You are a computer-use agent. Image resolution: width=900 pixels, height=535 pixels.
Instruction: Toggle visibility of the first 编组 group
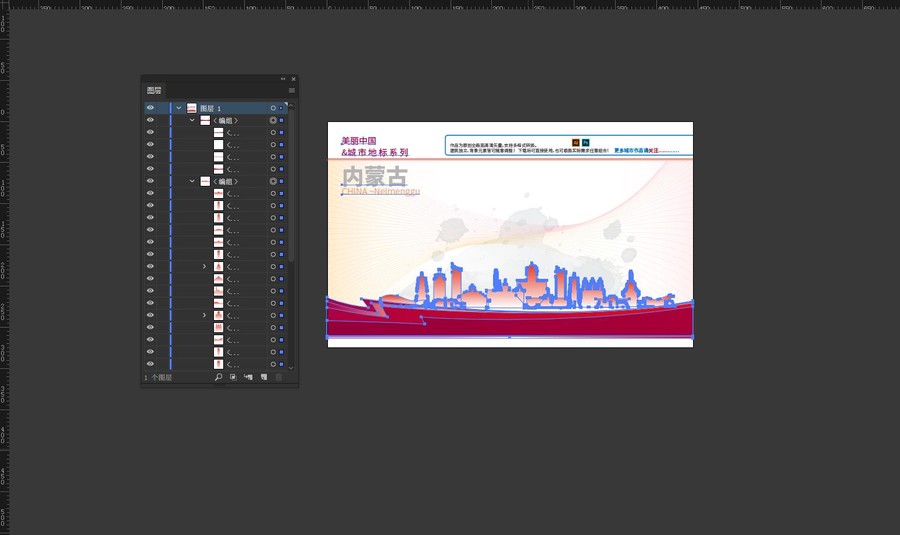[150, 121]
